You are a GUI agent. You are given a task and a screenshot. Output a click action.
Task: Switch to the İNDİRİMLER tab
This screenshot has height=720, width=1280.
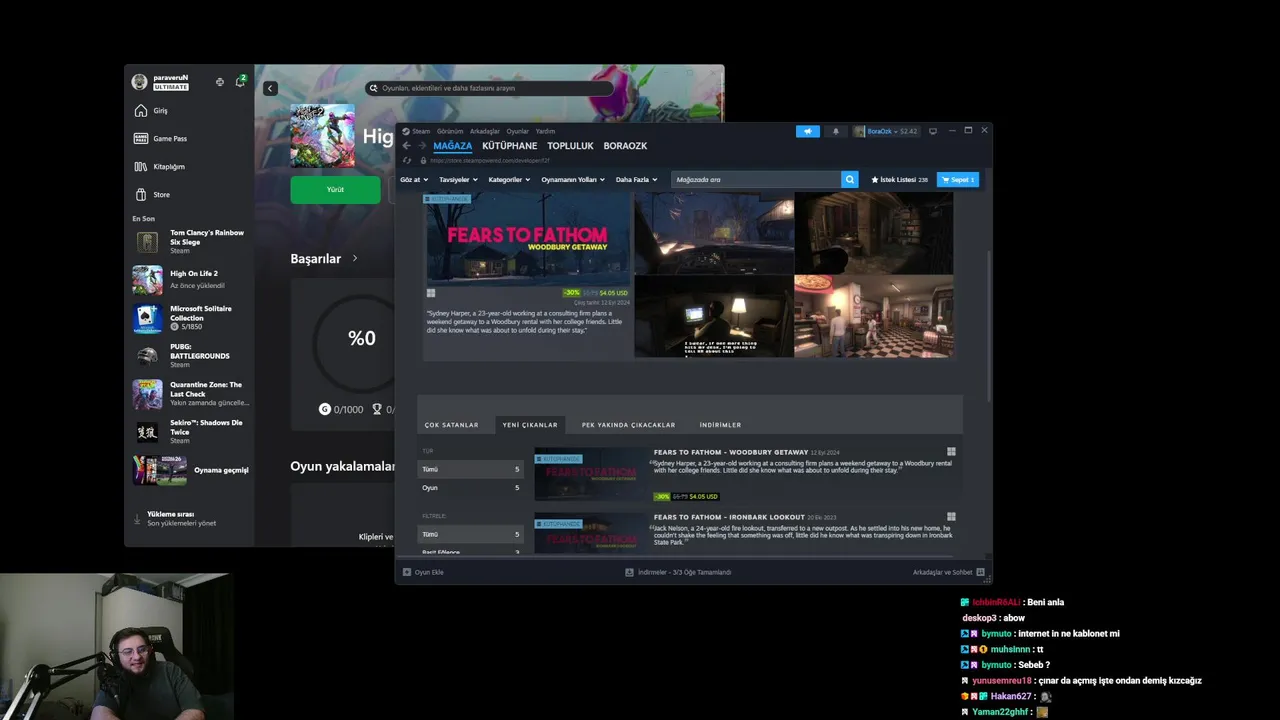tap(720, 425)
